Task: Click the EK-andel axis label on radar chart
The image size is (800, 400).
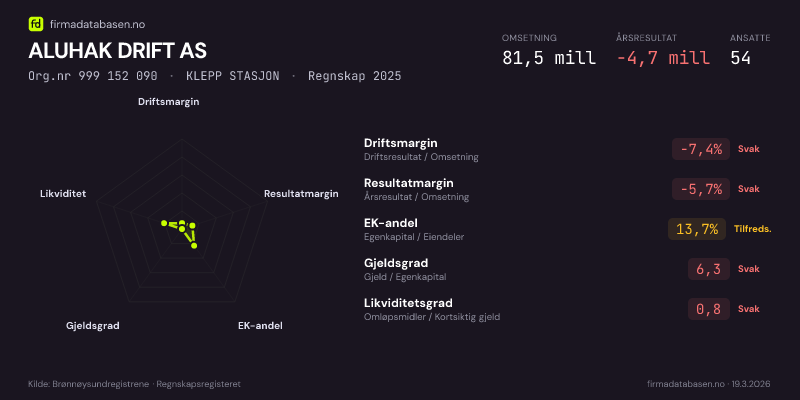Action: [260, 326]
